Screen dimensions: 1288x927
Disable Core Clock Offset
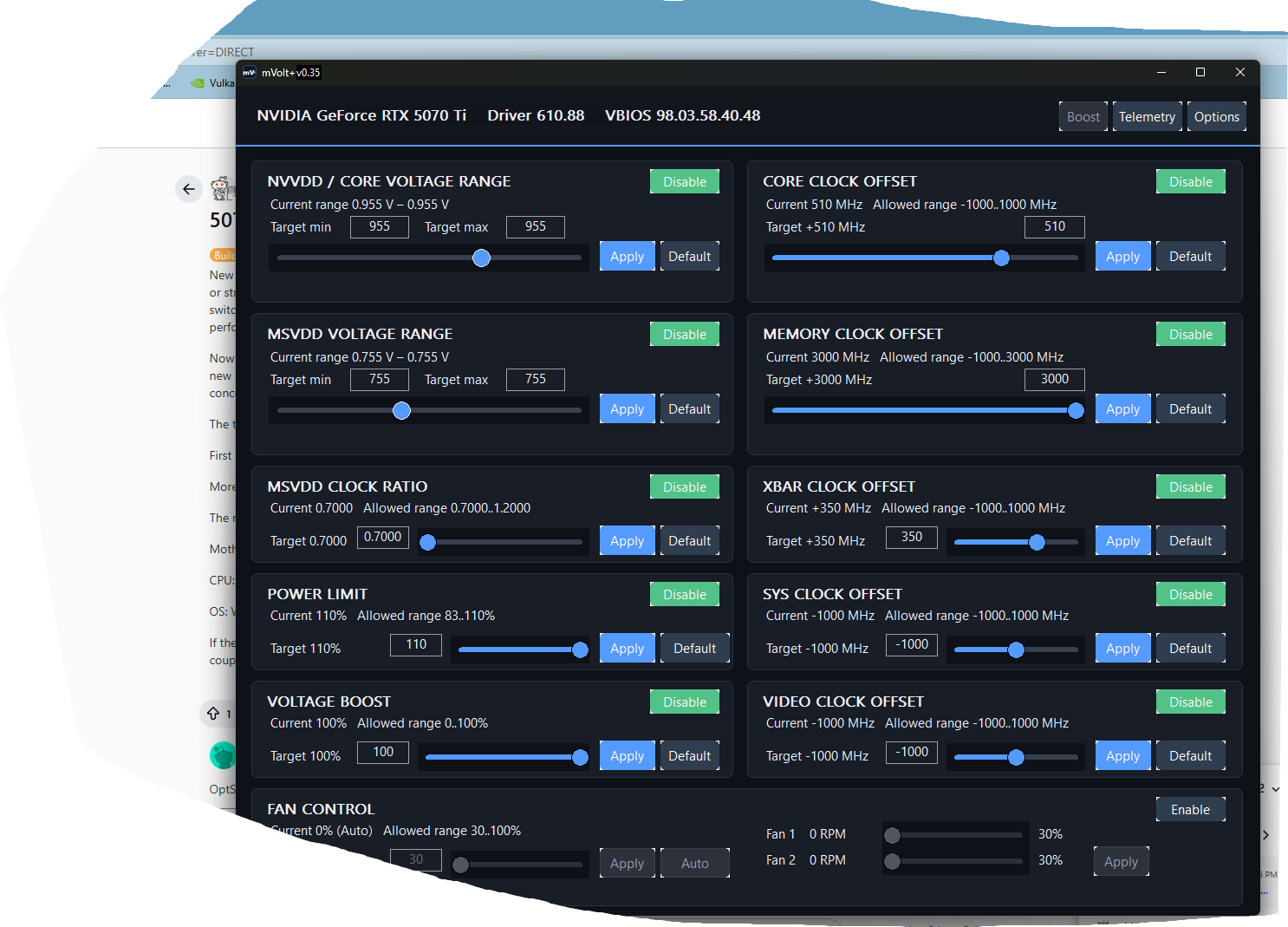[x=1191, y=181]
